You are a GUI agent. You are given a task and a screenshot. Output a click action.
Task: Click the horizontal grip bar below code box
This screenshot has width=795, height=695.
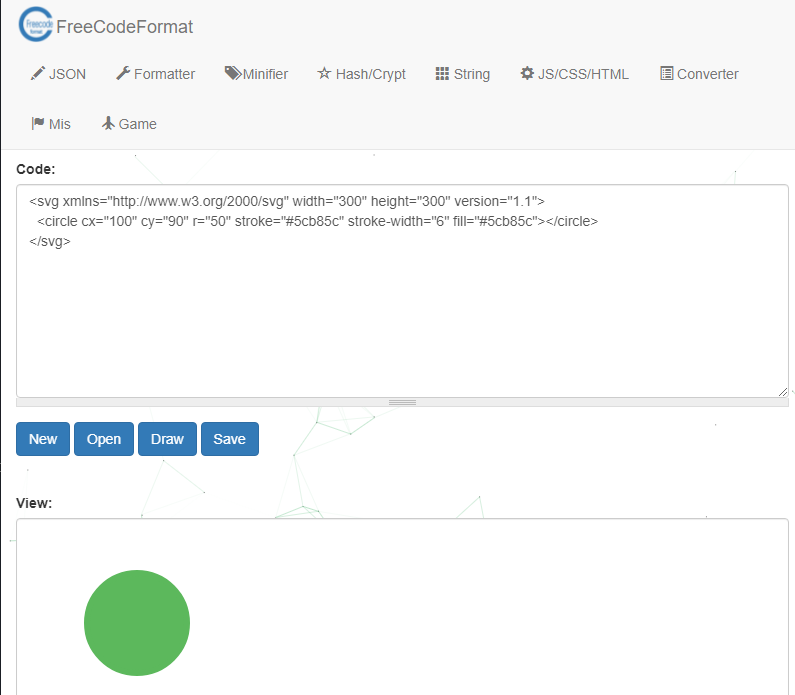coord(402,403)
